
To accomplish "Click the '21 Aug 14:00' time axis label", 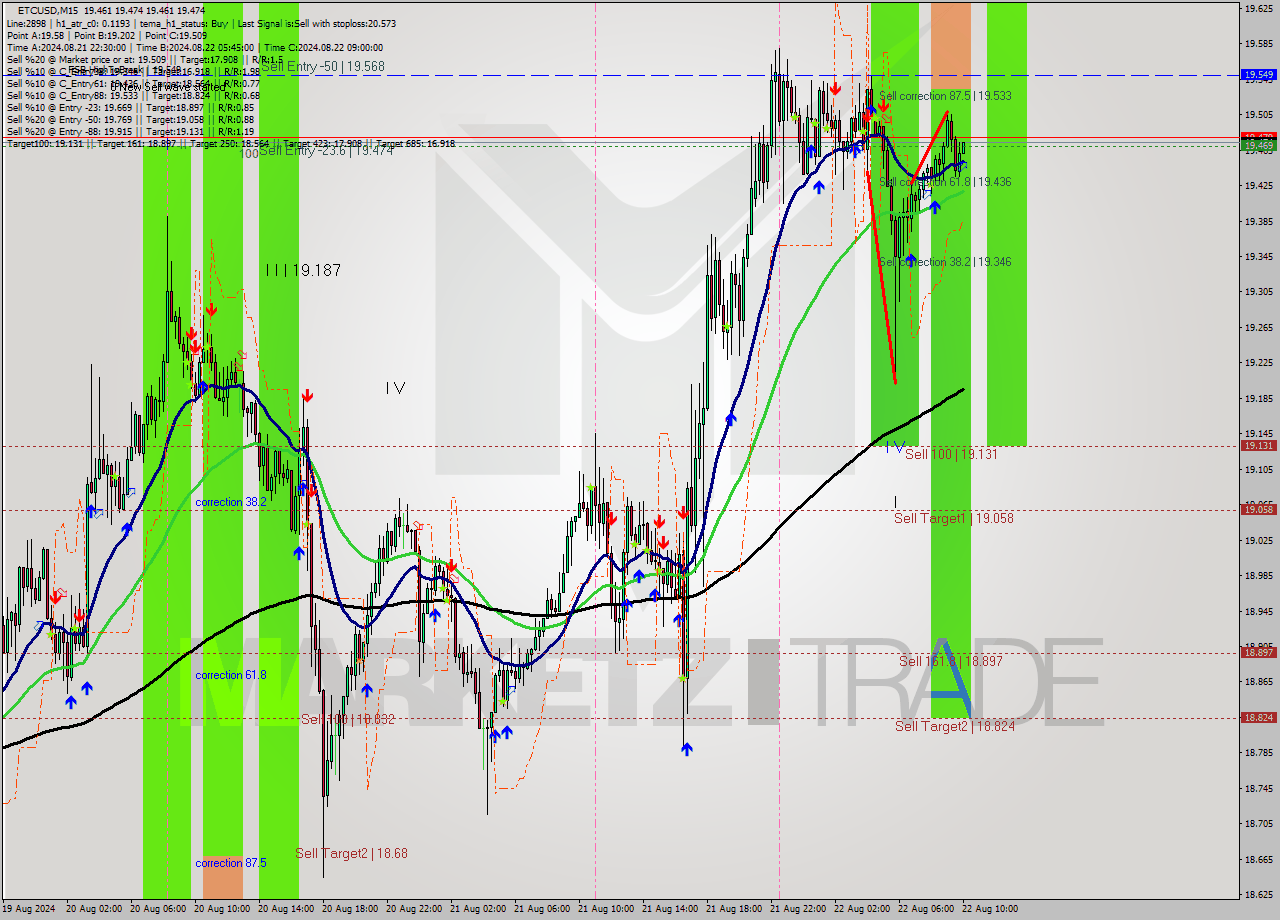I will coord(670,909).
